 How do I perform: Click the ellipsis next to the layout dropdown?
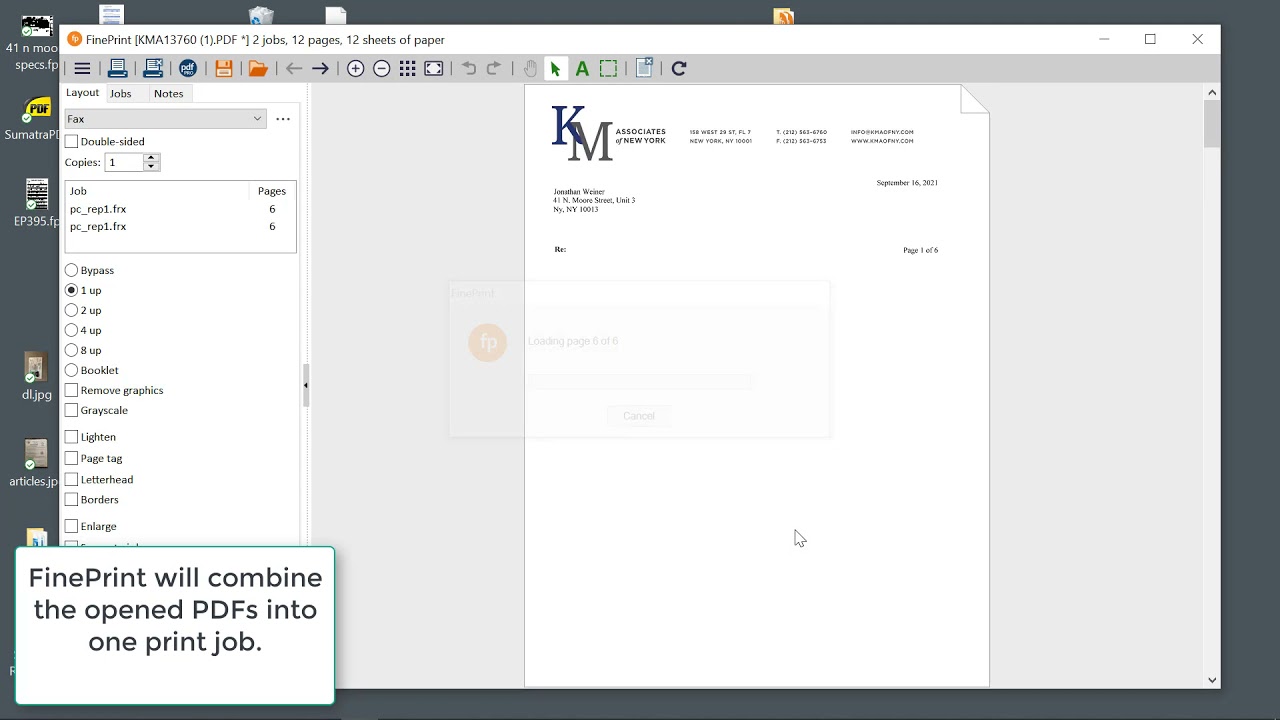click(283, 118)
